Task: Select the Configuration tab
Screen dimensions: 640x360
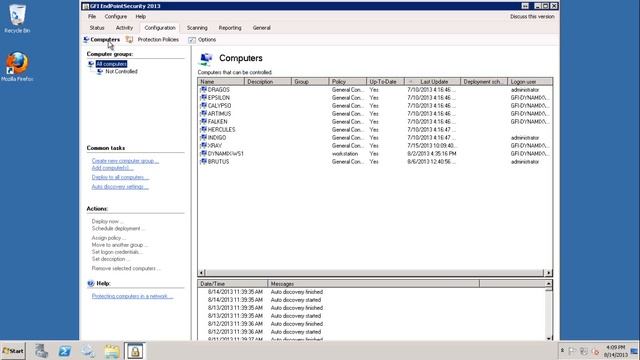Action: point(160,28)
